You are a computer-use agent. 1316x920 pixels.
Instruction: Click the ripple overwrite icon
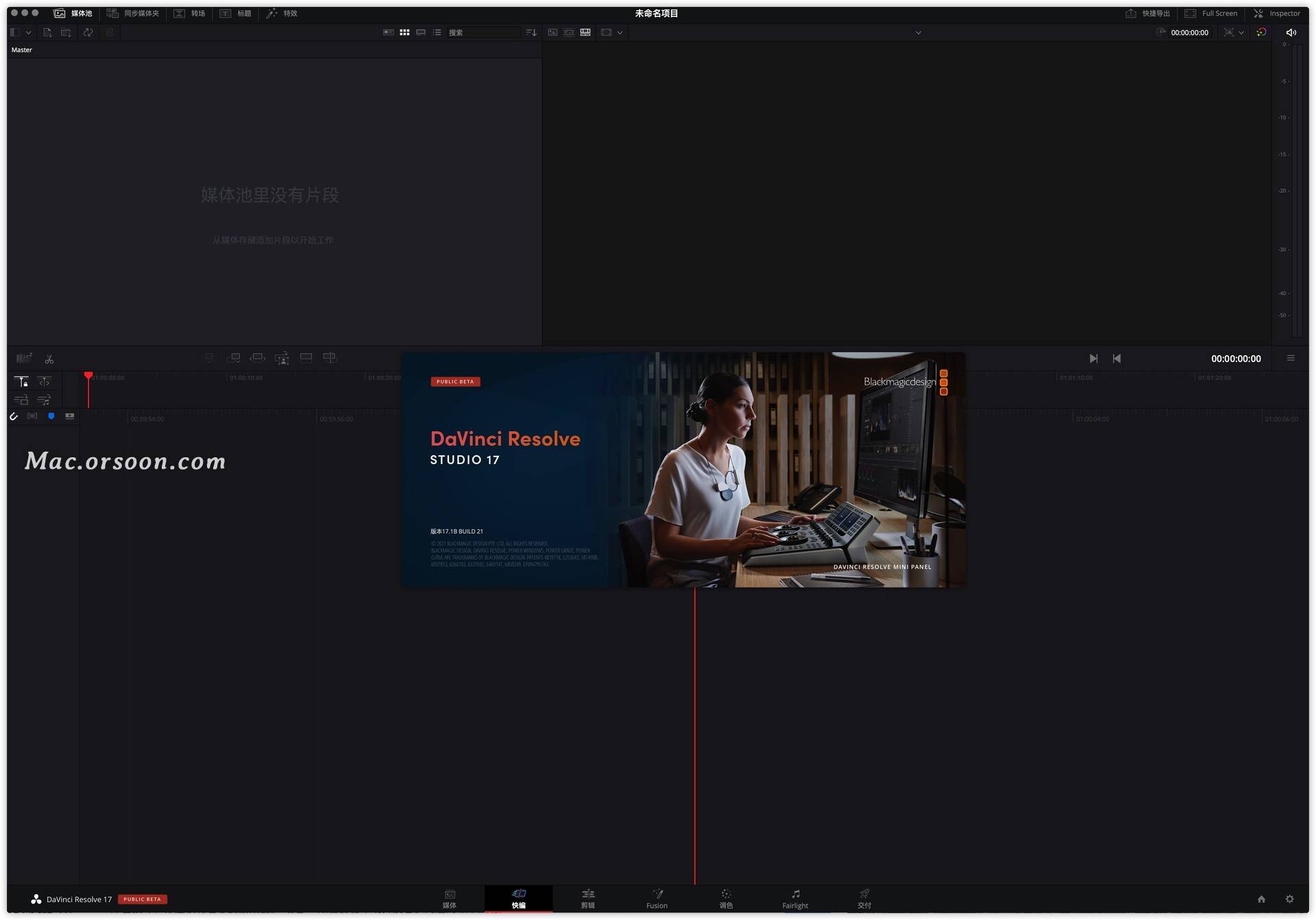(x=258, y=358)
